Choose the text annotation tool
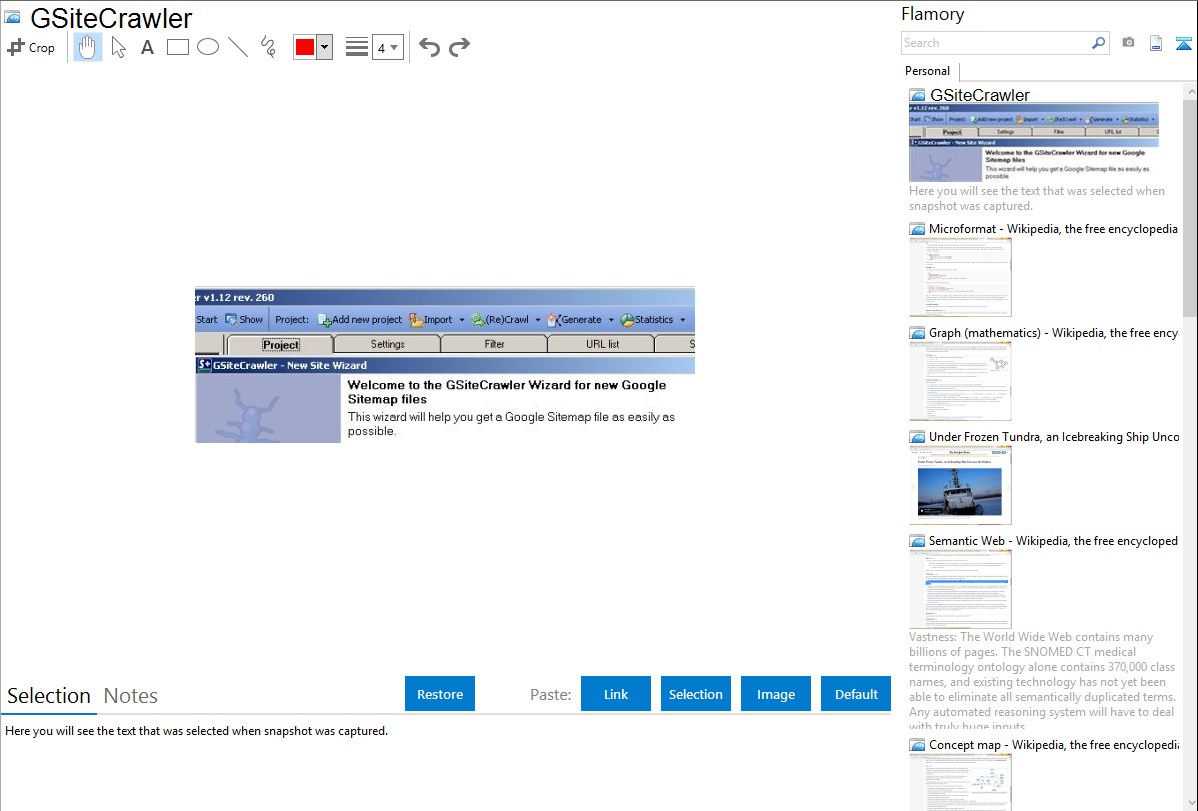 [147, 47]
